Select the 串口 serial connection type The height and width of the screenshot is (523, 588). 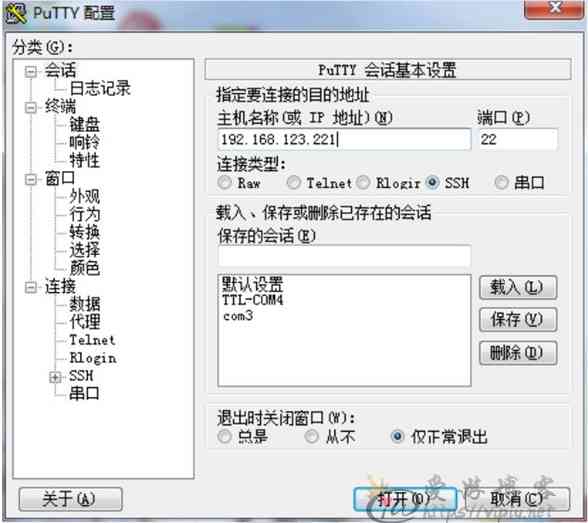(x=502, y=183)
